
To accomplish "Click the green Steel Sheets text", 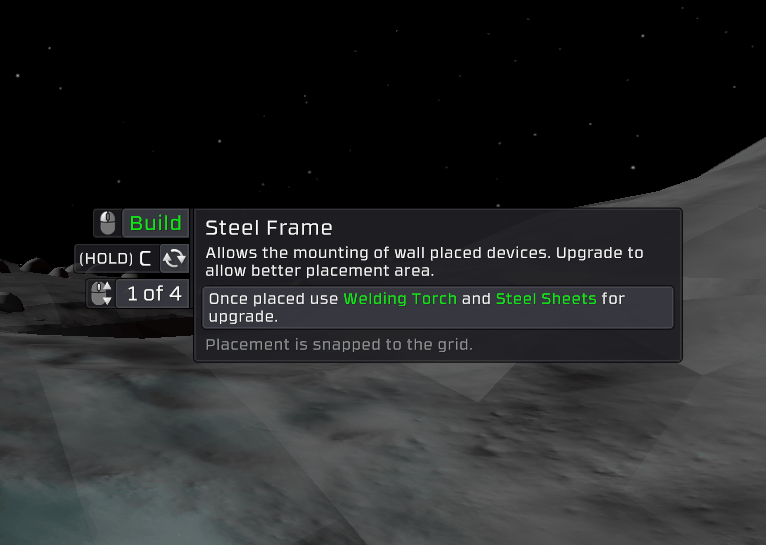I will pyautogui.click(x=546, y=298).
